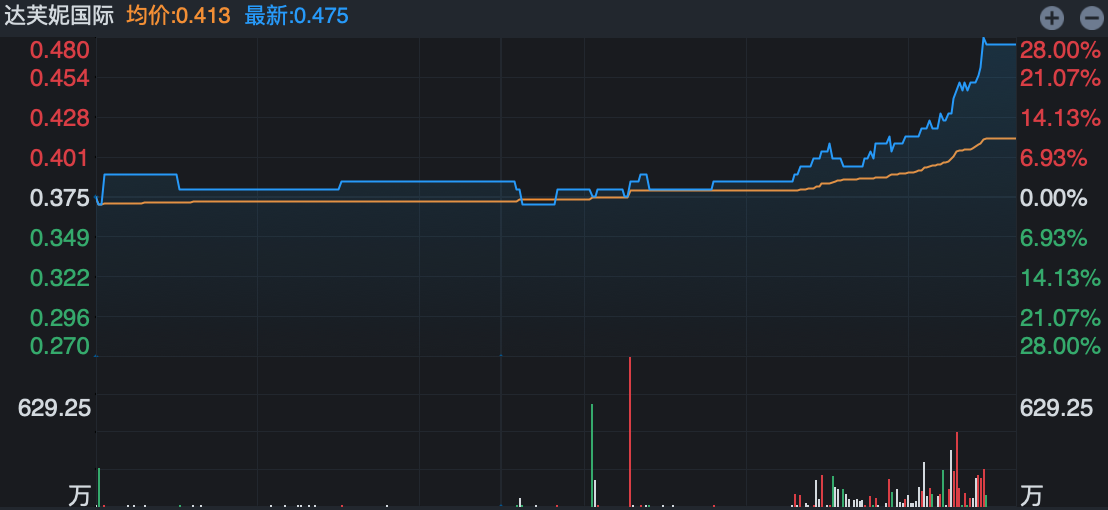The height and width of the screenshot is (510, 1108).
Task: Zoom in the chart with the plus icon
Action: point(1052,18)
